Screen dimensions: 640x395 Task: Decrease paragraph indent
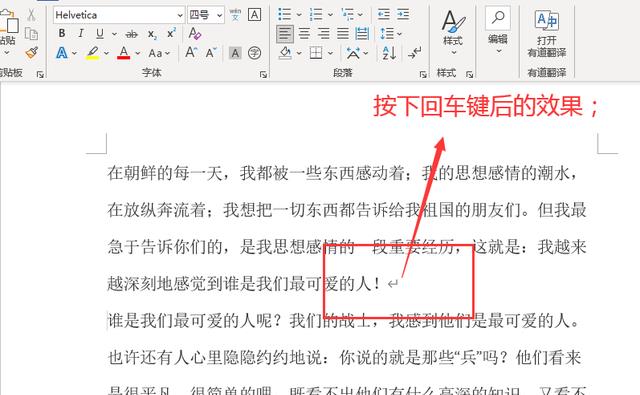click(383, 15)
